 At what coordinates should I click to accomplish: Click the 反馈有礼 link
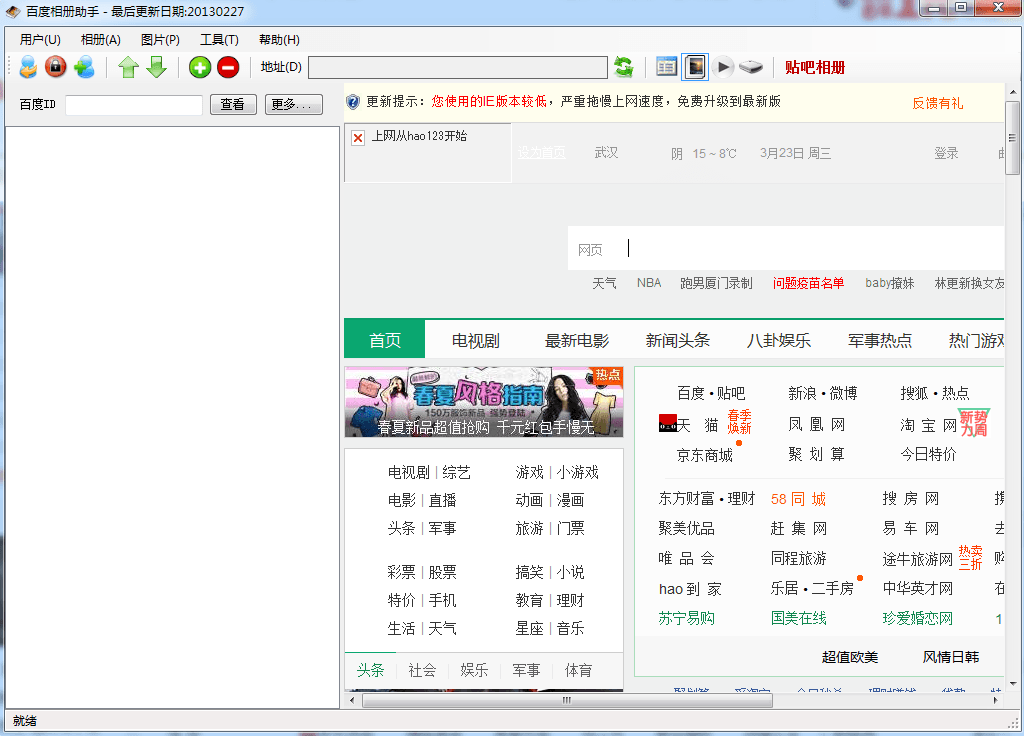tap(937, 103)
